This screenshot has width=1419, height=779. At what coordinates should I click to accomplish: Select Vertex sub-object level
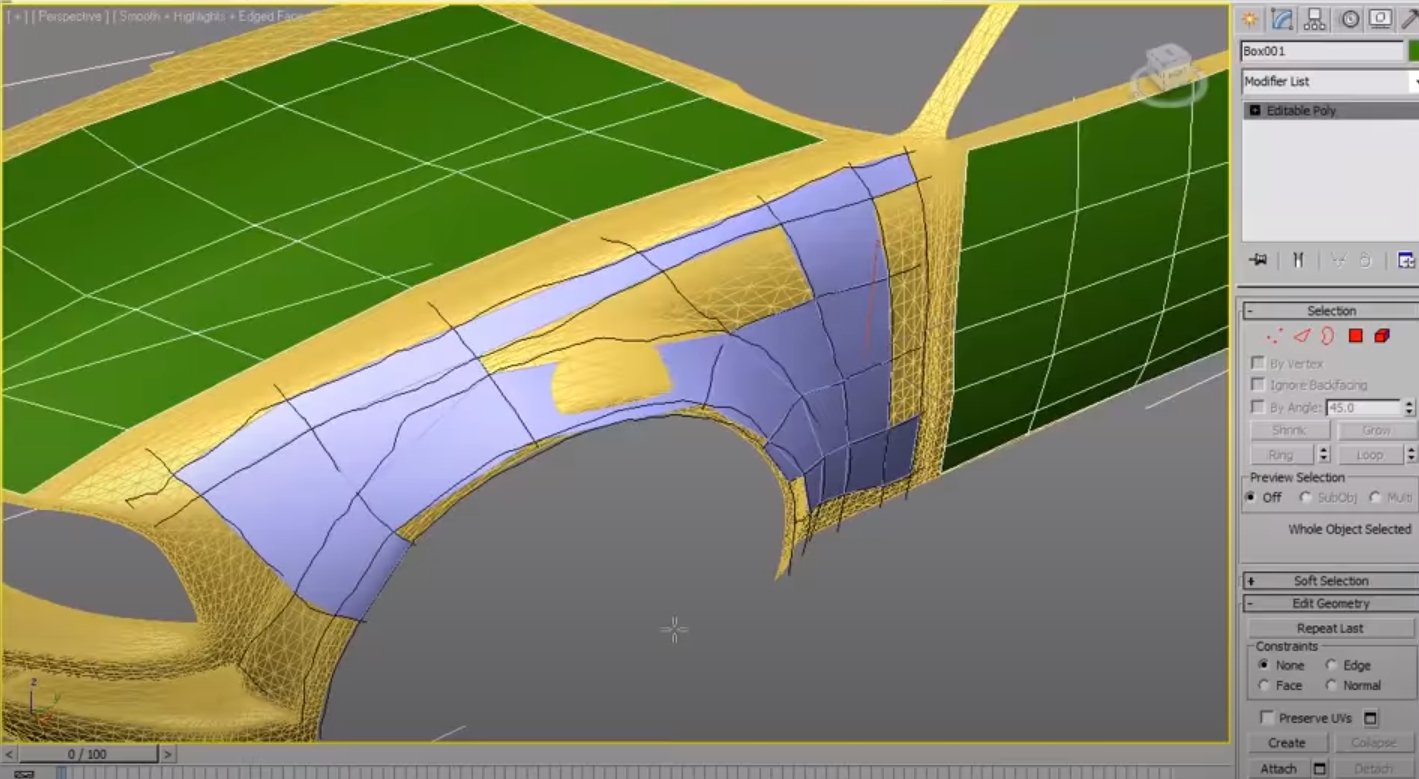click(1274, 336)
